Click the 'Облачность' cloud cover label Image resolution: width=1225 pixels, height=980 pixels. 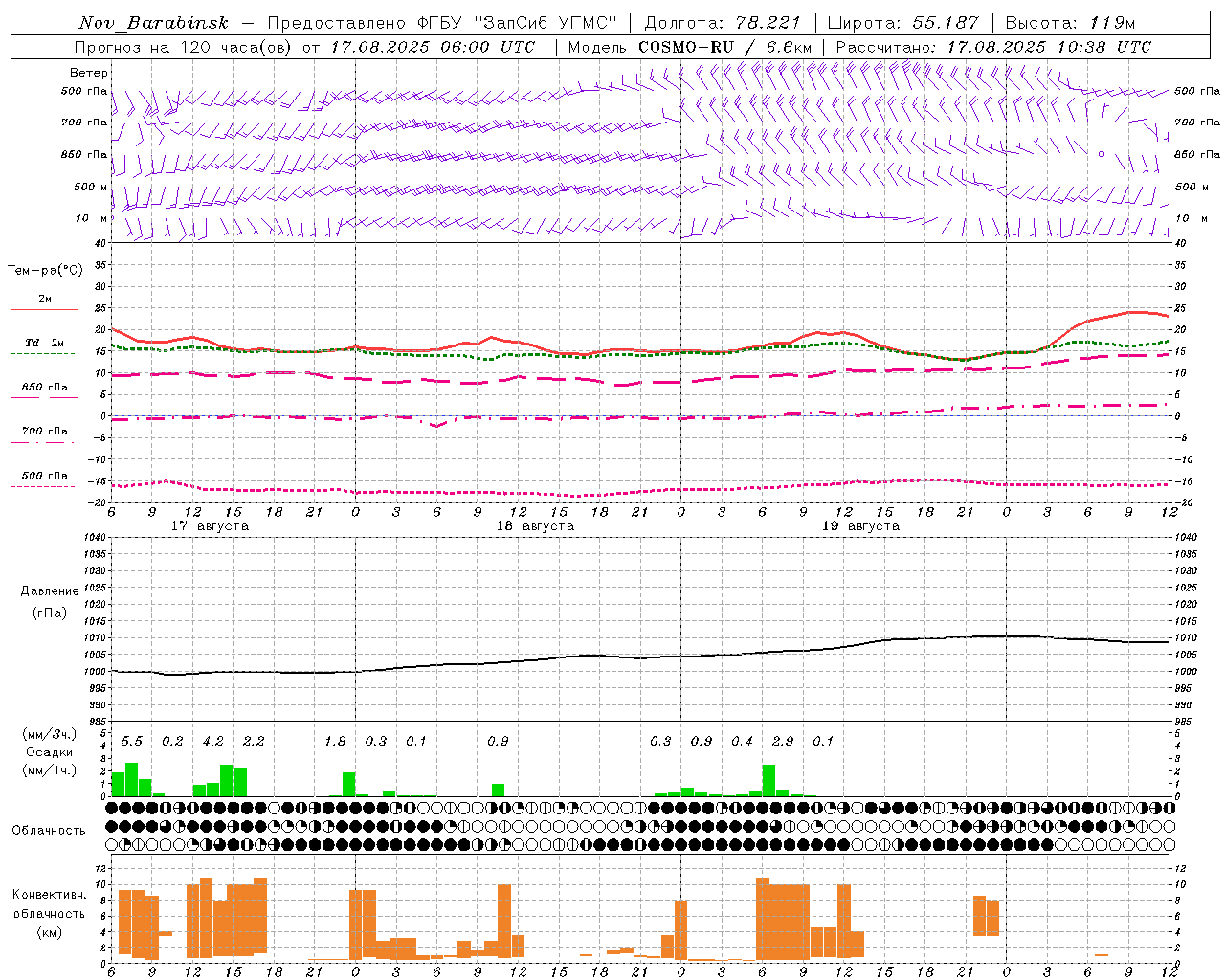click(49, 831)
